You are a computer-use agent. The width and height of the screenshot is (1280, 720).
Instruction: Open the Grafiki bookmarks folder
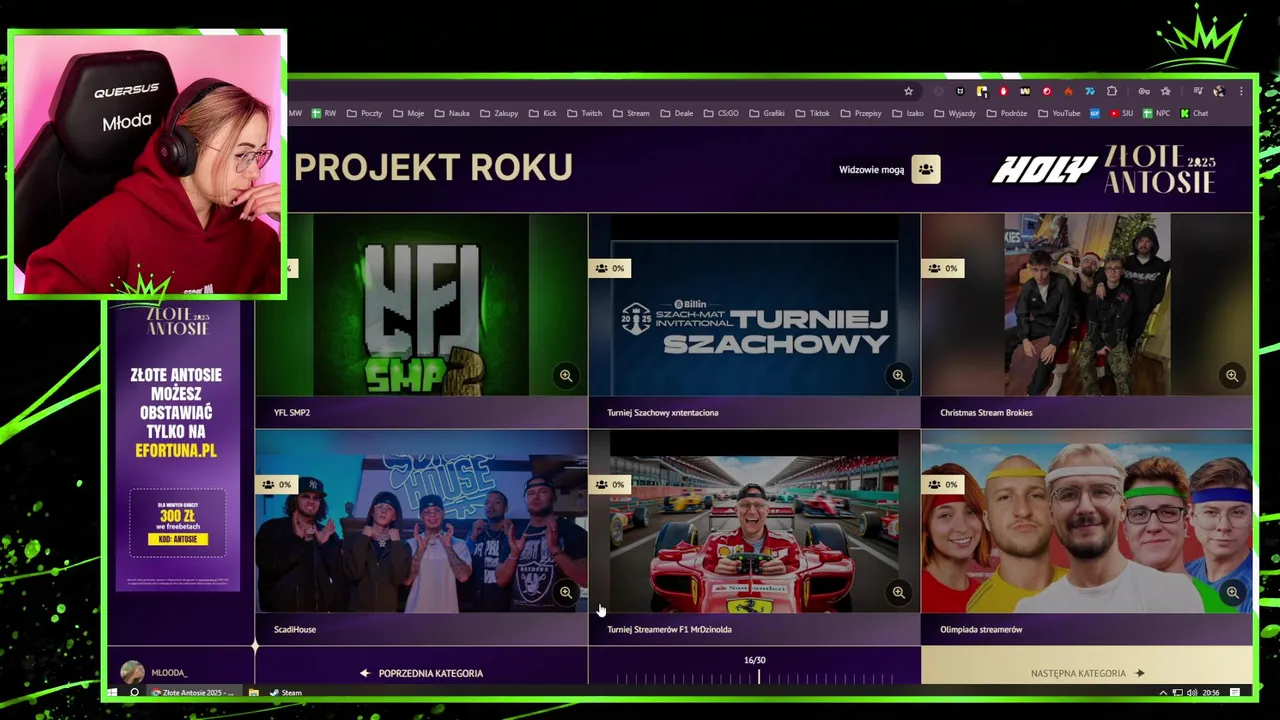767,113
